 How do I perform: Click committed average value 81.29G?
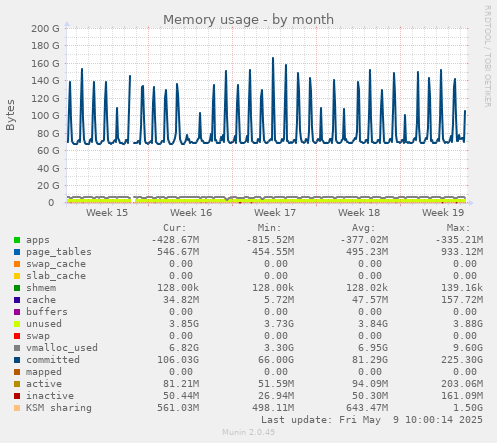point(370,360)
